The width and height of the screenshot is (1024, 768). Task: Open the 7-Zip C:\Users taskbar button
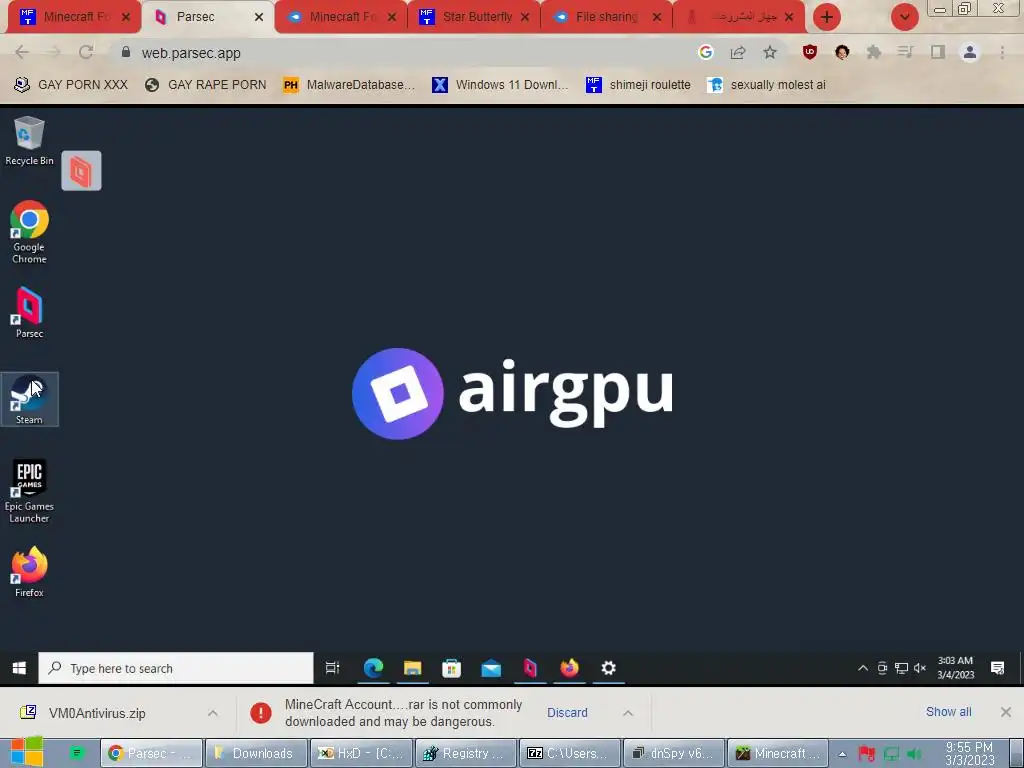pyautogui.click(x=570, y=754)
